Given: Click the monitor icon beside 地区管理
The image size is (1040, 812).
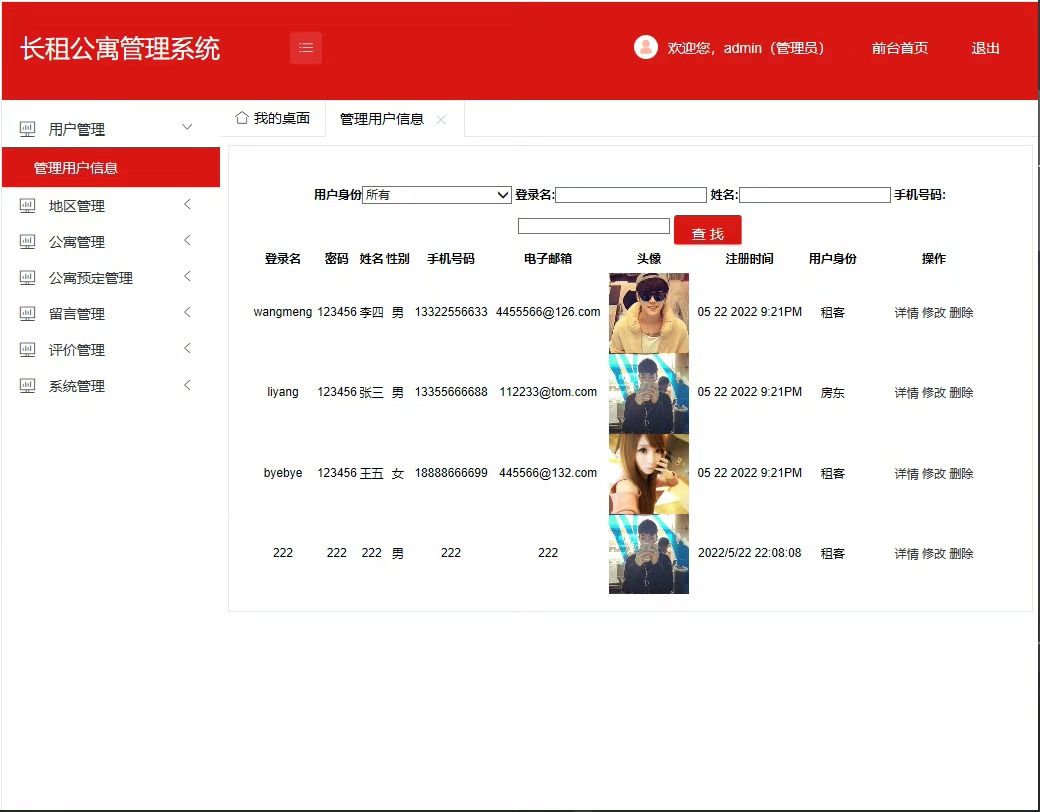Looking at the screenshot, I should click(x=27, y=206).
